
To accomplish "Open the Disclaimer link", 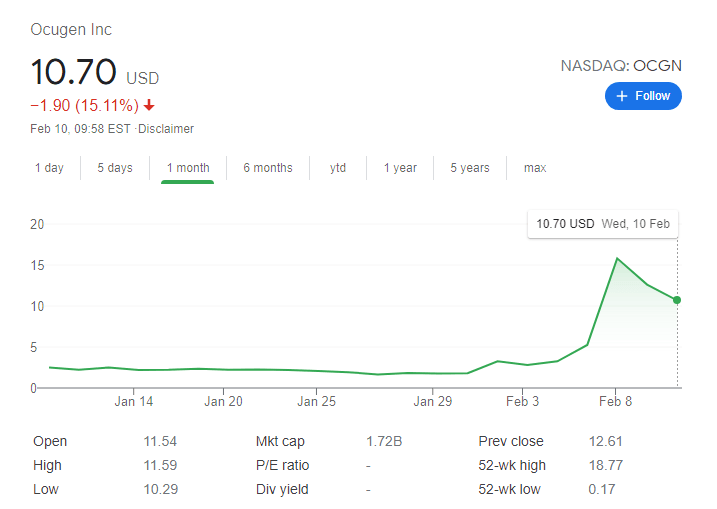I will click(x=166, y=129).
